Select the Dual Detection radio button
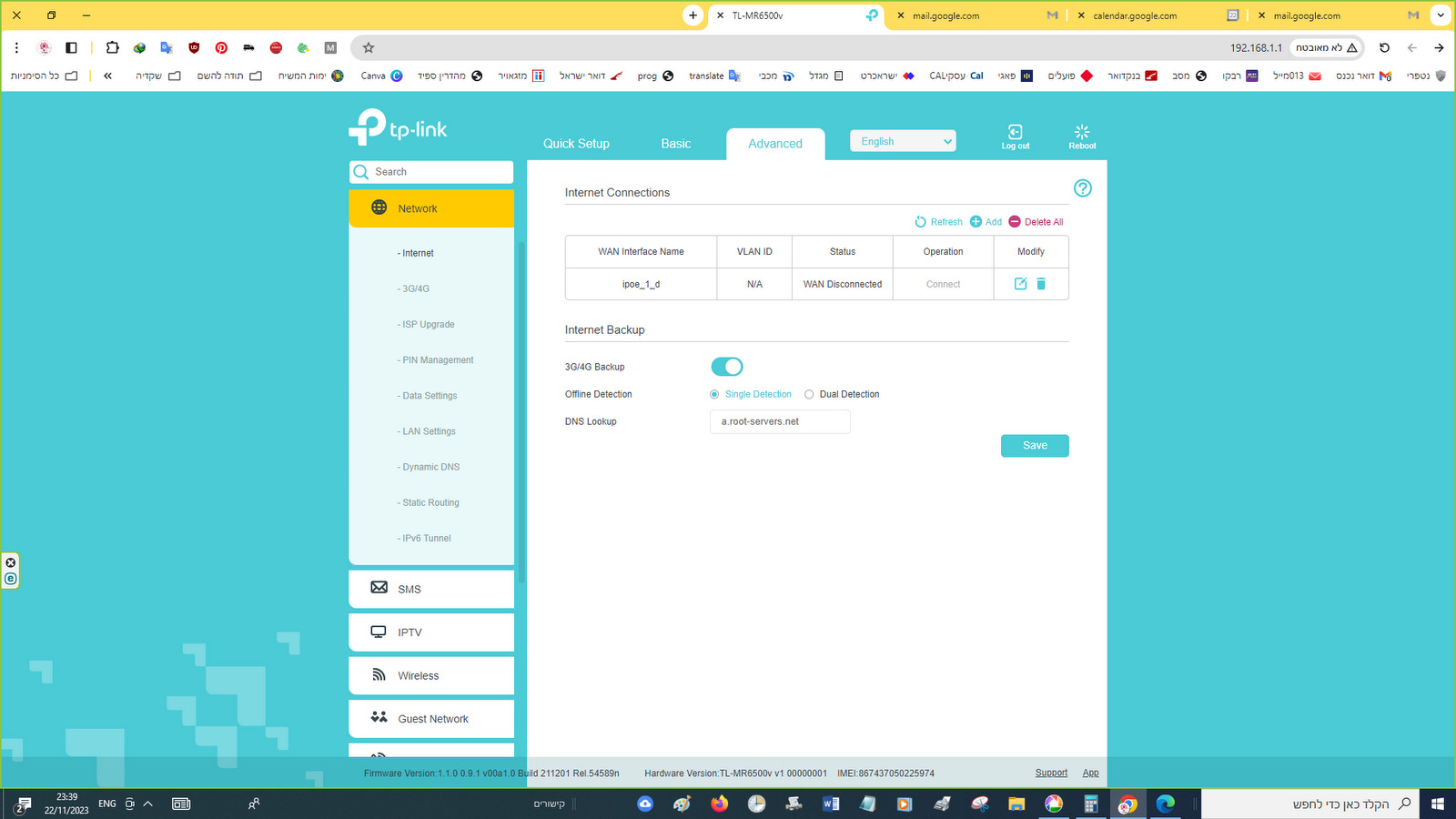The height and width of the screenshot is (819, 1456). tap(809, 395)
